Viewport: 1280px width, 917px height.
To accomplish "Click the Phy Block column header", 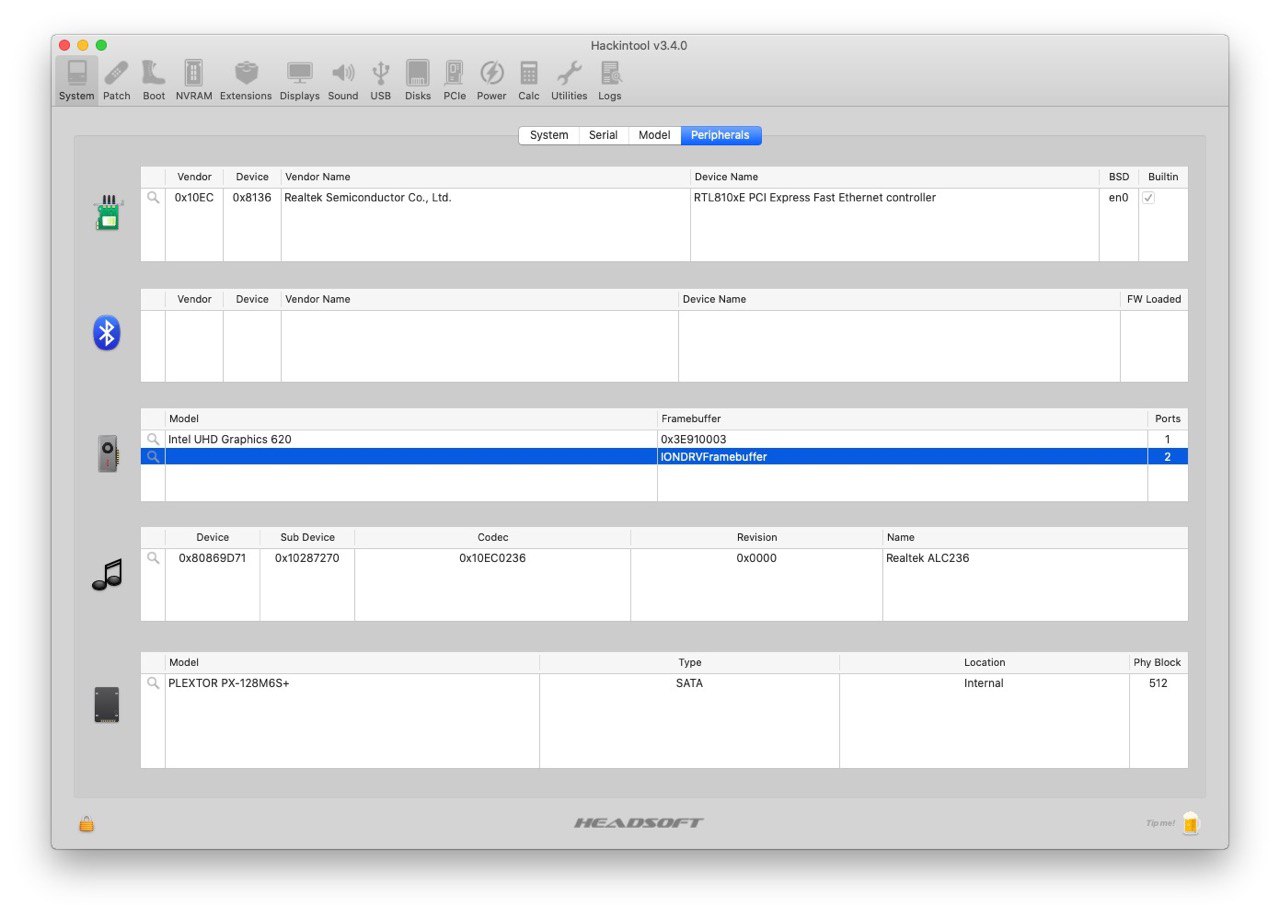I will pos(1158,663).
